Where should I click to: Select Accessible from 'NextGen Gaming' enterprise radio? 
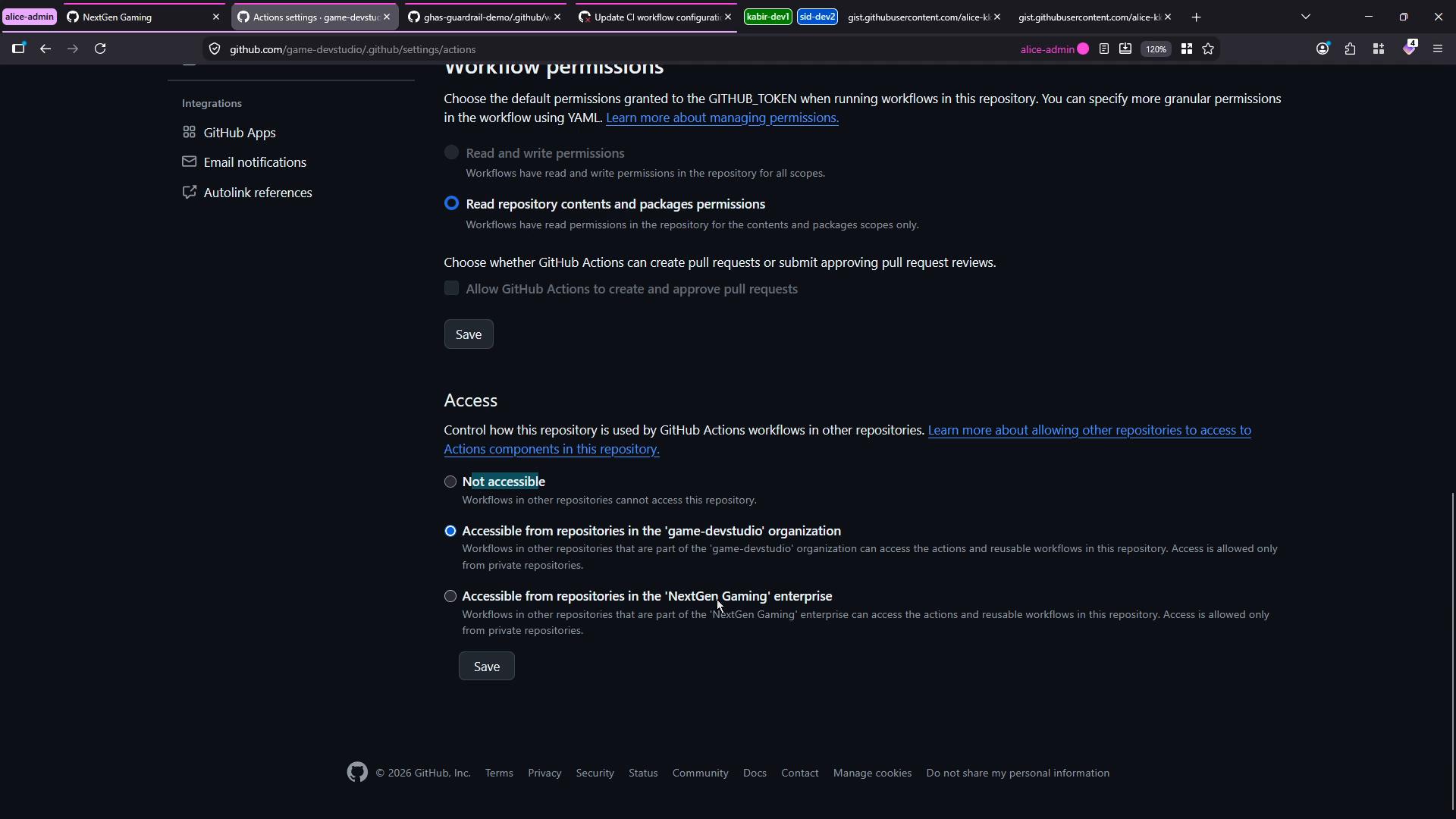(x=450, y=596)
